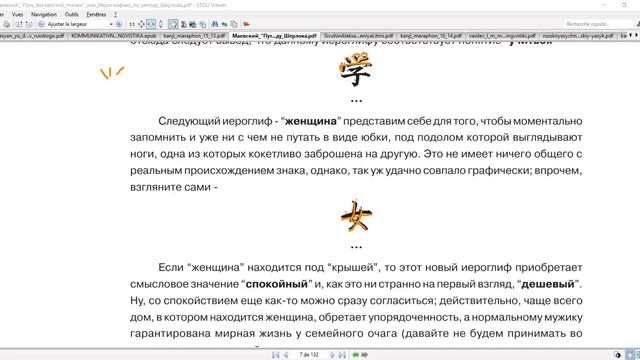Click the kanji 学 image
The height and width of the screenshot is (360, 640).
point(356,69)
